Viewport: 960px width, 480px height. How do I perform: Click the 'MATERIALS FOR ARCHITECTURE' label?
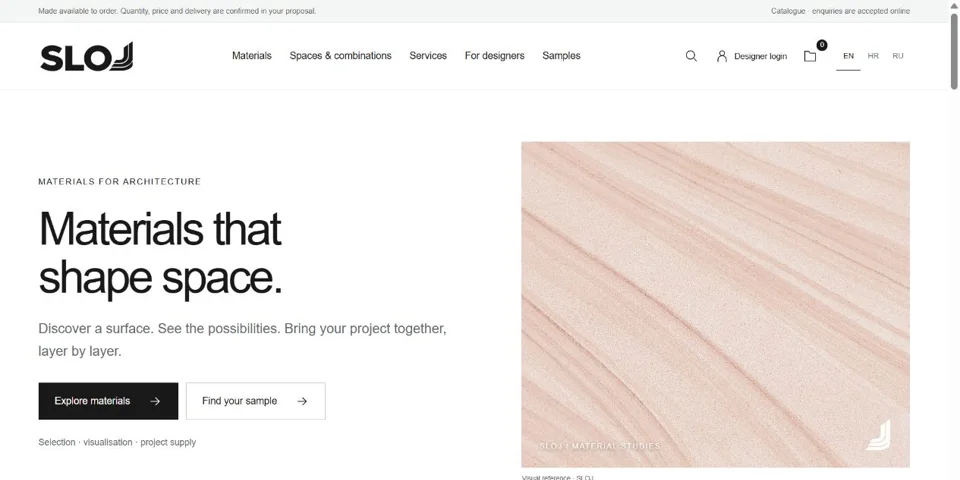119,182
